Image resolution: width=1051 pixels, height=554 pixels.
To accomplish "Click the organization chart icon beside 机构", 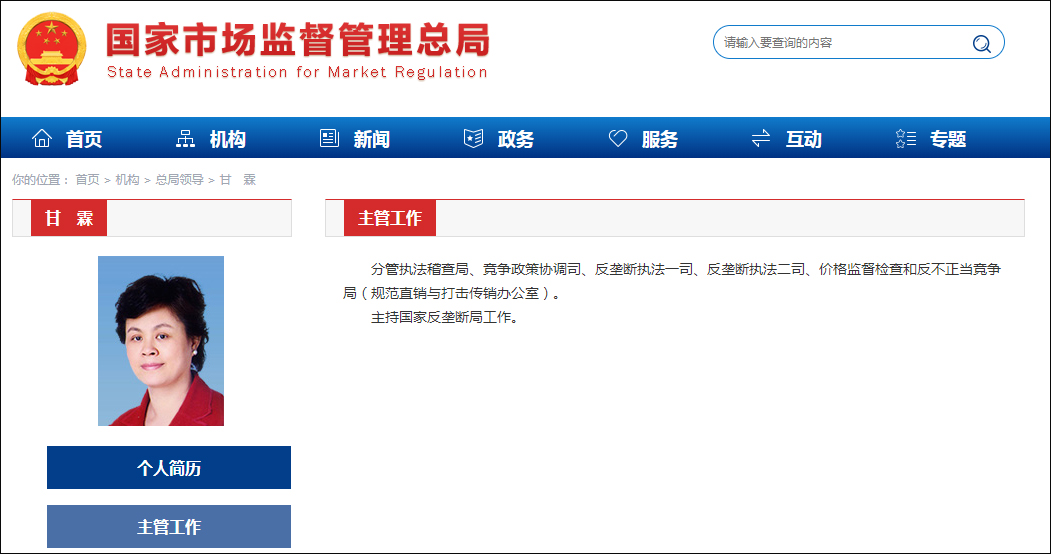I will coord(185,139).
